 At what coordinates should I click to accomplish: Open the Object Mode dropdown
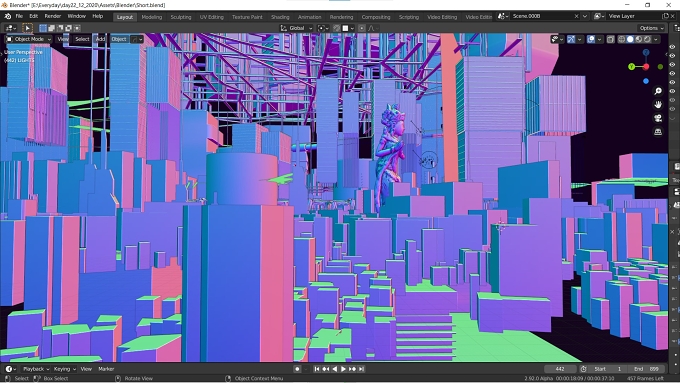pos(29,39)
